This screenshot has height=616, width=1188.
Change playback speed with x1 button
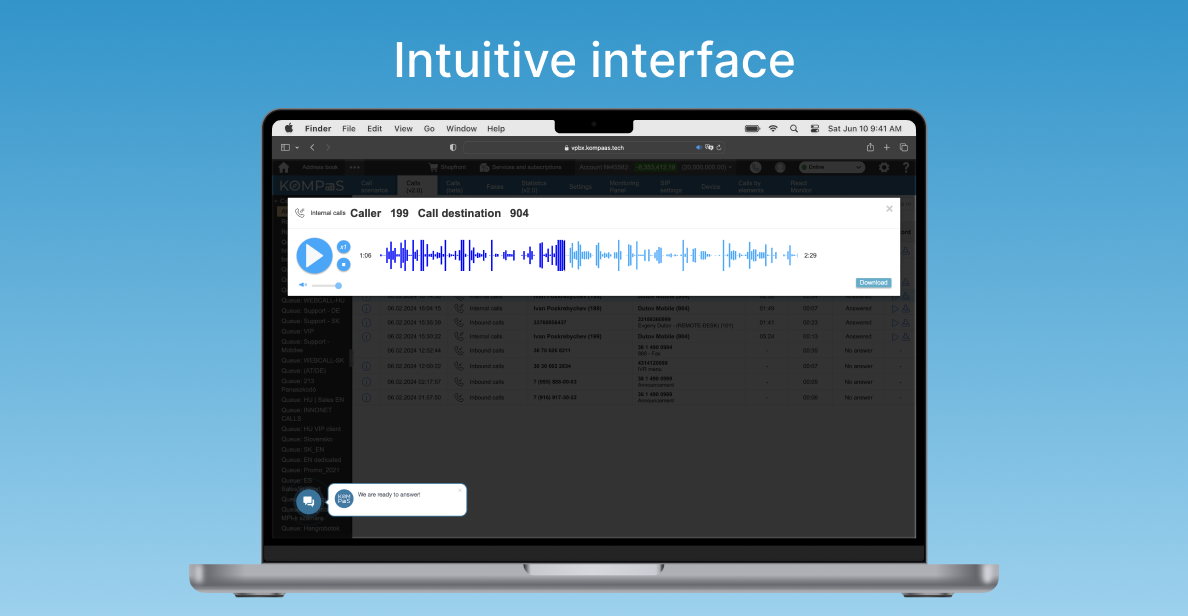click(343, 247)
